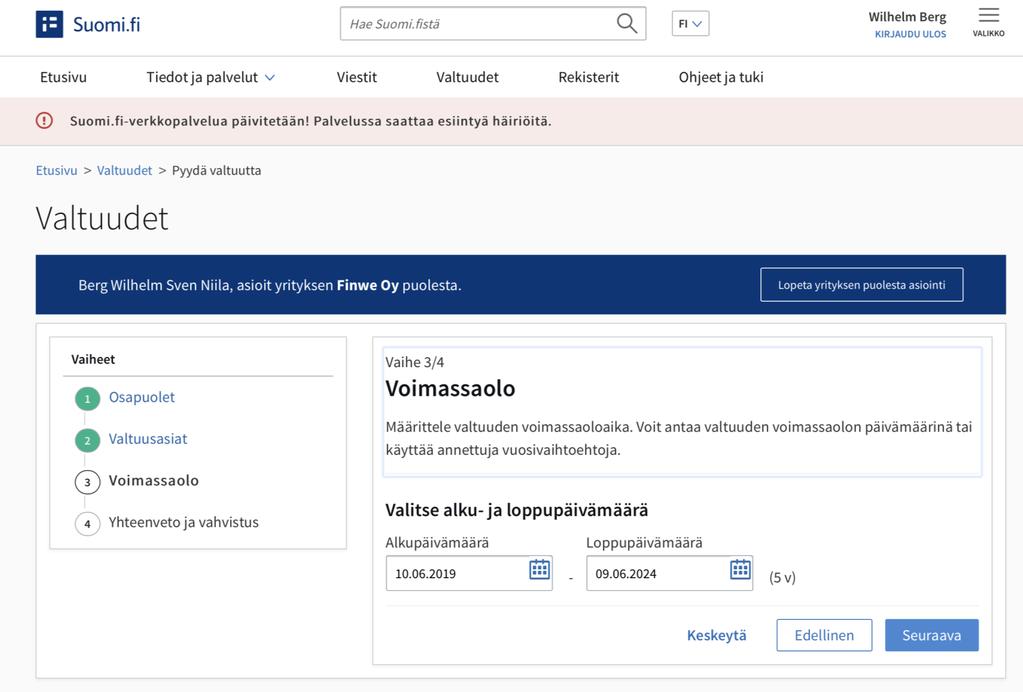Click the Edellinen button
The width and height of the screenshot is (1023, 692).
coord(824,635)
